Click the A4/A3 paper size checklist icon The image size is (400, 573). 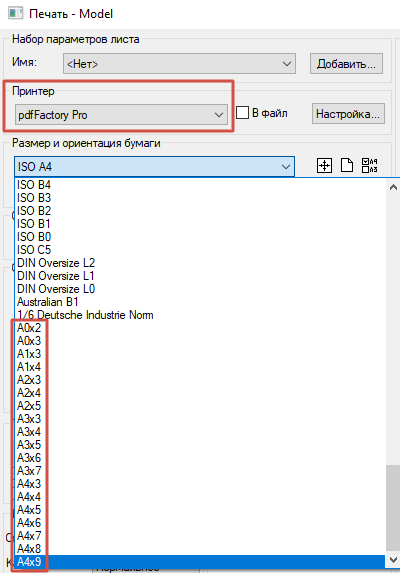369,166
